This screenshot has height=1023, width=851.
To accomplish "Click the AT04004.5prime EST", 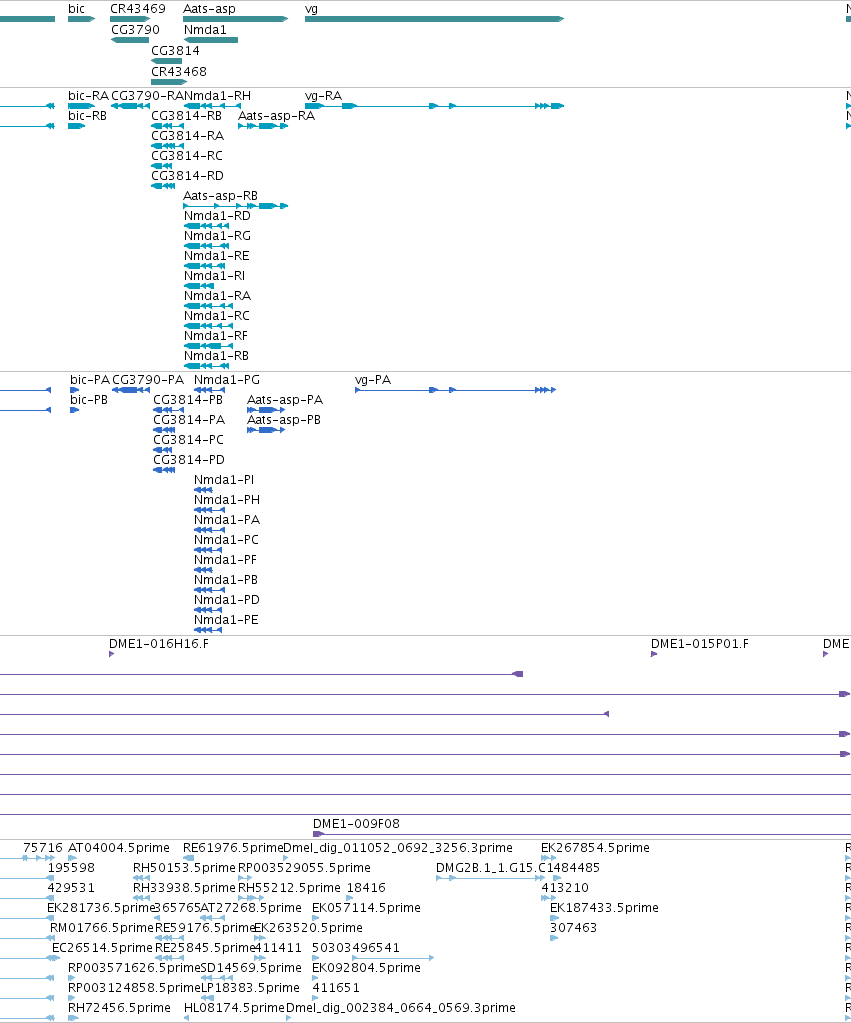I will click(72, 858).
